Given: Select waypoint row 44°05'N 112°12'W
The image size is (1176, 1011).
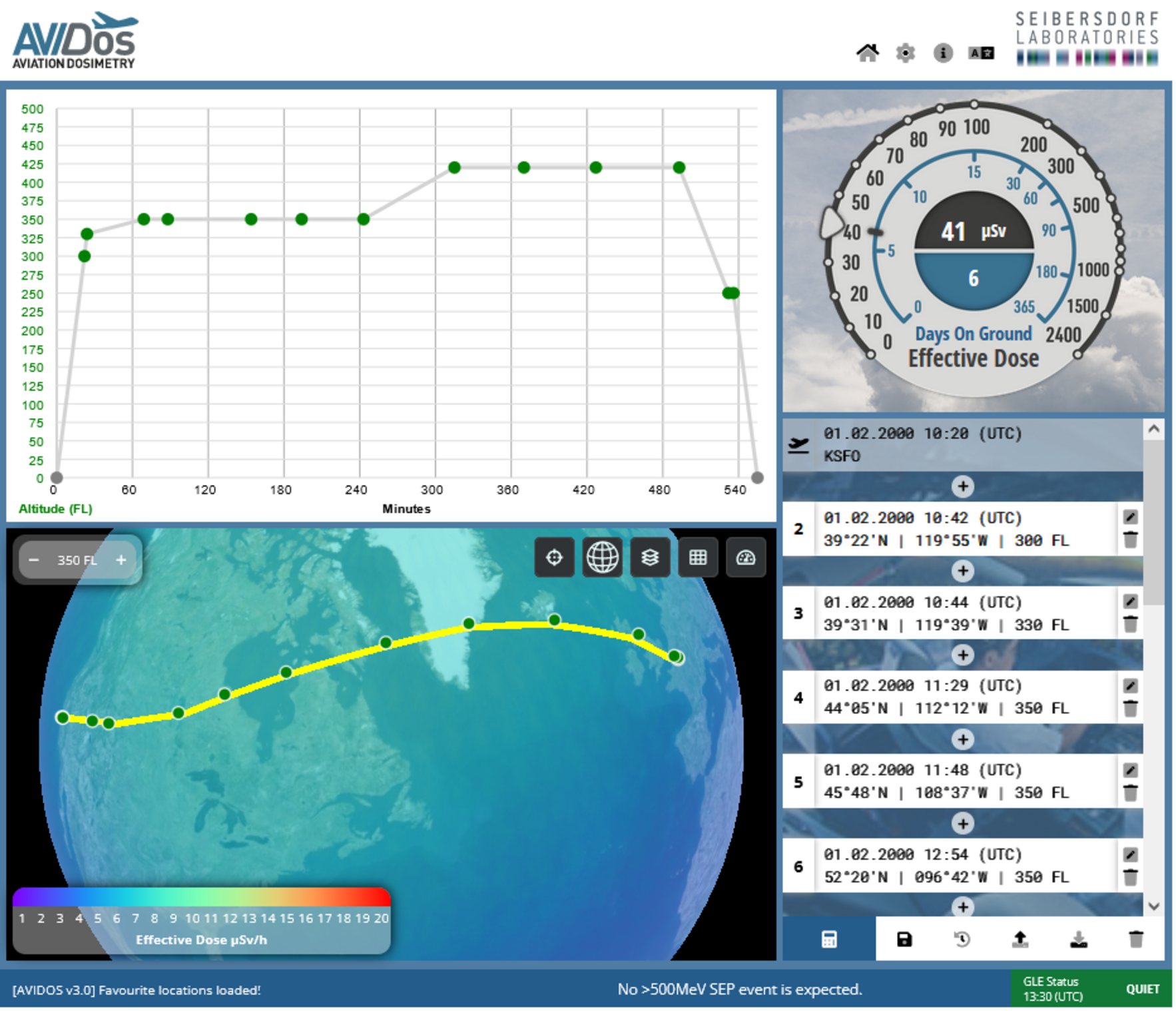Looking at the screenshot, I should tap(962, 697).
